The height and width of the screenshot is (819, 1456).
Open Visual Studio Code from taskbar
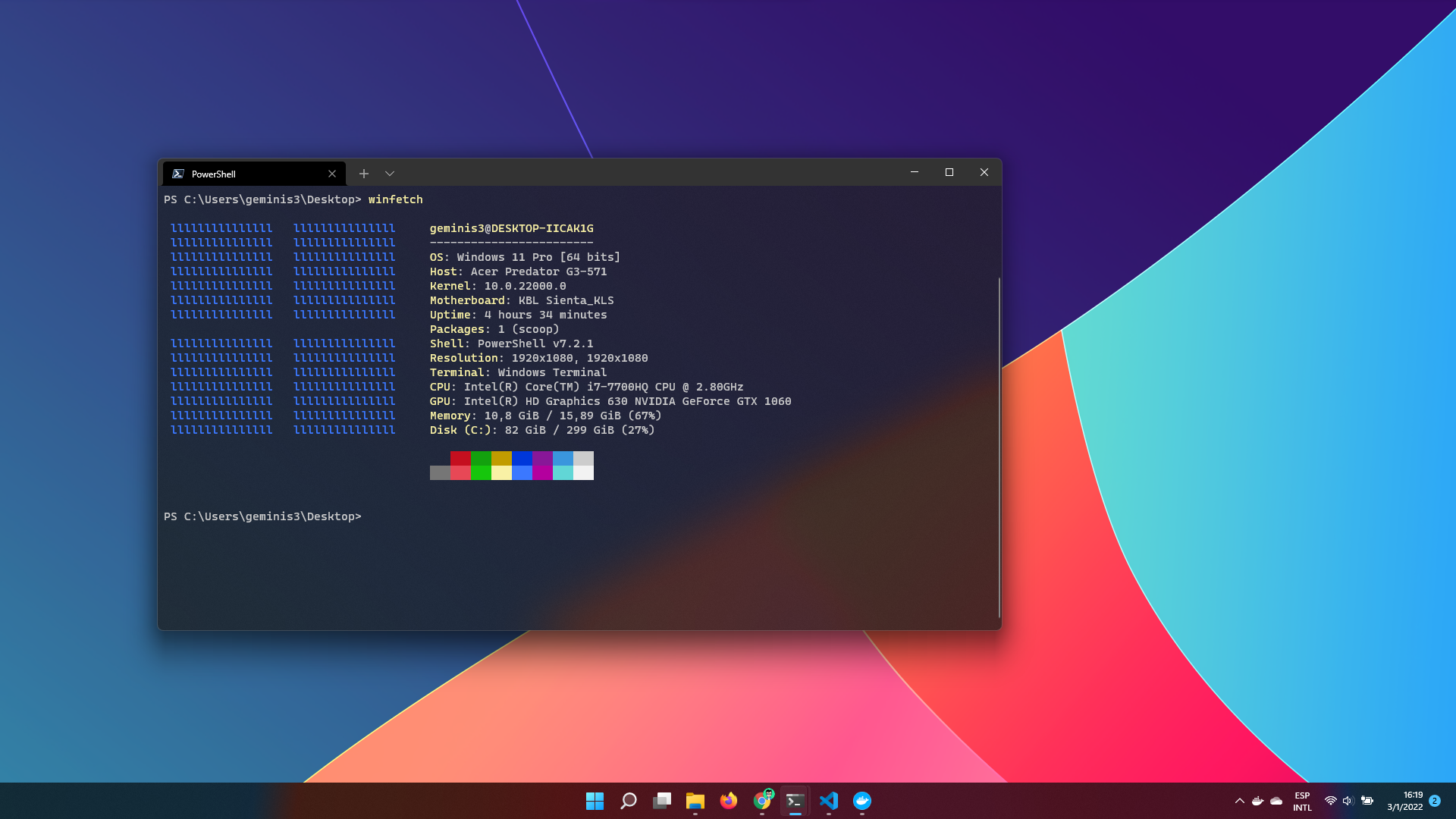coord(829,801)
